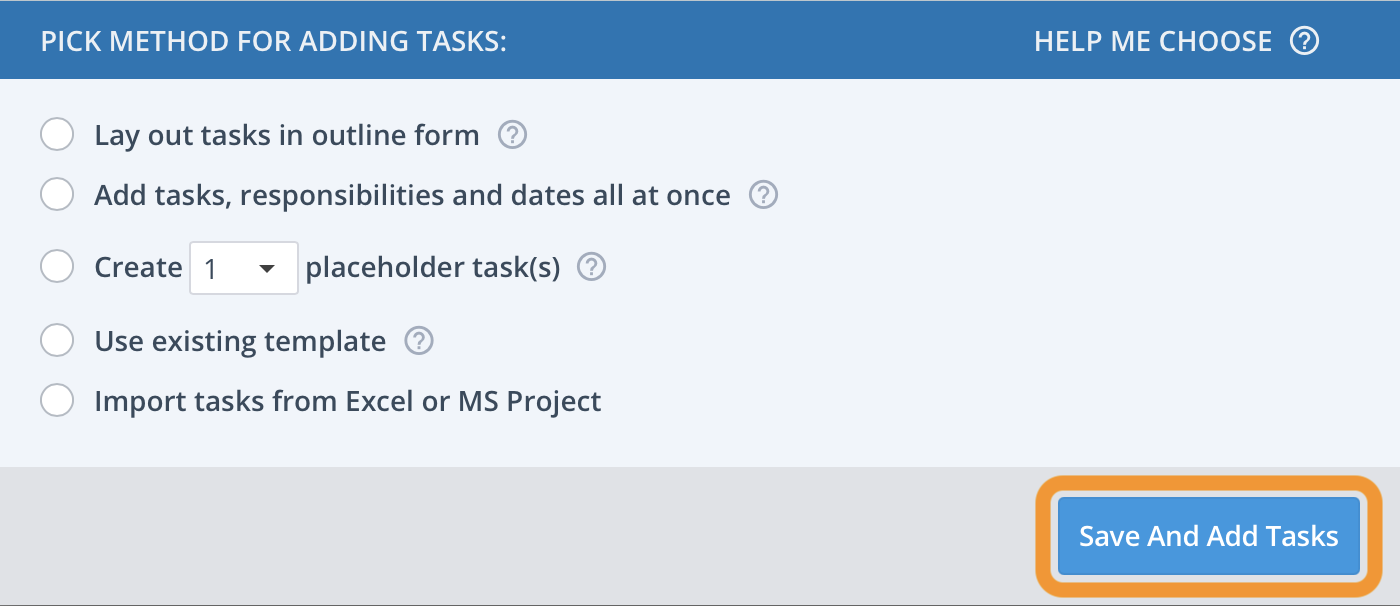Choose 'Add tasks, responsibilities and dates all at once'
This screenshot has width=1400, height=606.
click(x=57, y=194)
